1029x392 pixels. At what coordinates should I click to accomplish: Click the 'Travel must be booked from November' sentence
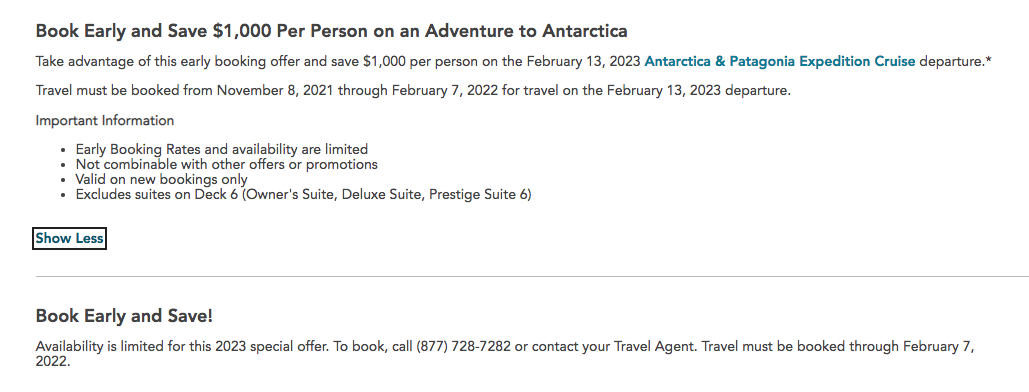413,91
